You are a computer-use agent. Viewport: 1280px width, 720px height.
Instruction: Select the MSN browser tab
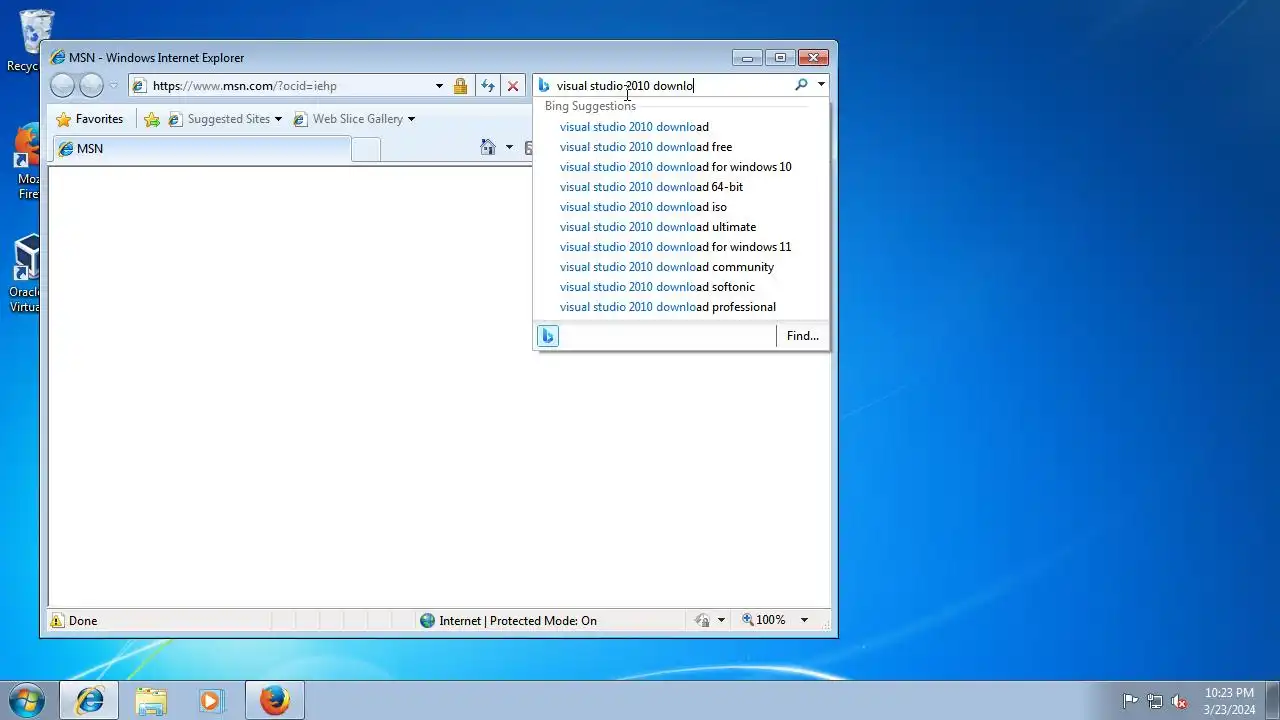pyautogui.click(x=201, y=149)
